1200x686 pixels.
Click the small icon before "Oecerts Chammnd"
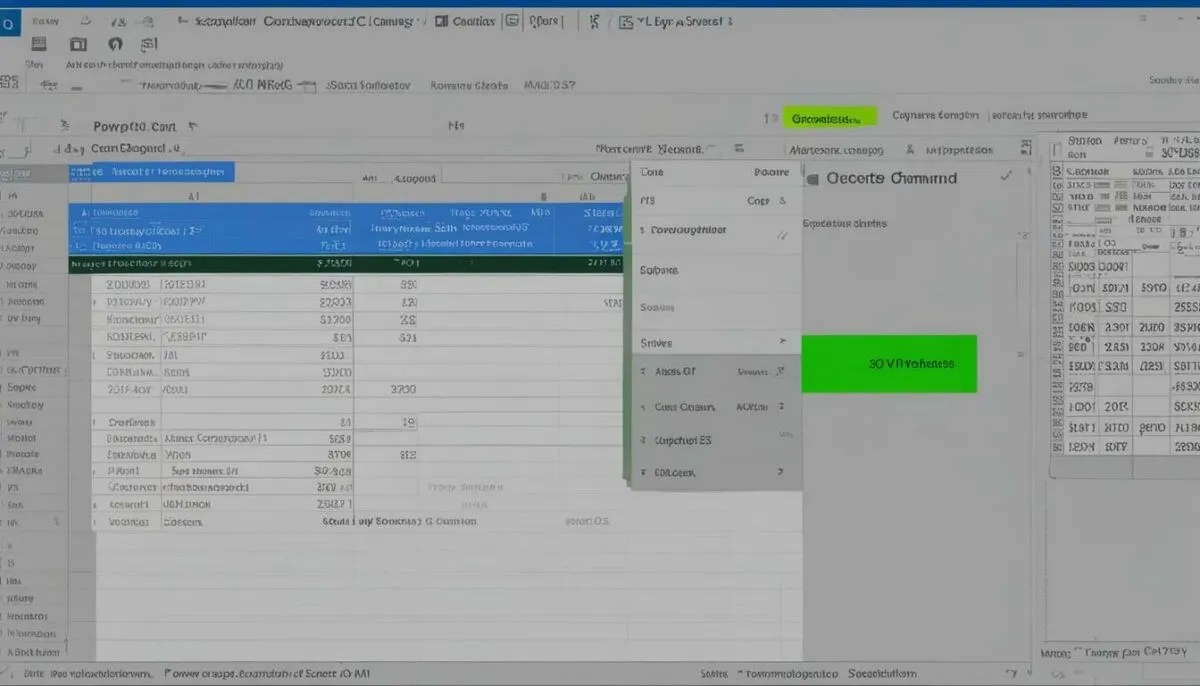(812, 179)
